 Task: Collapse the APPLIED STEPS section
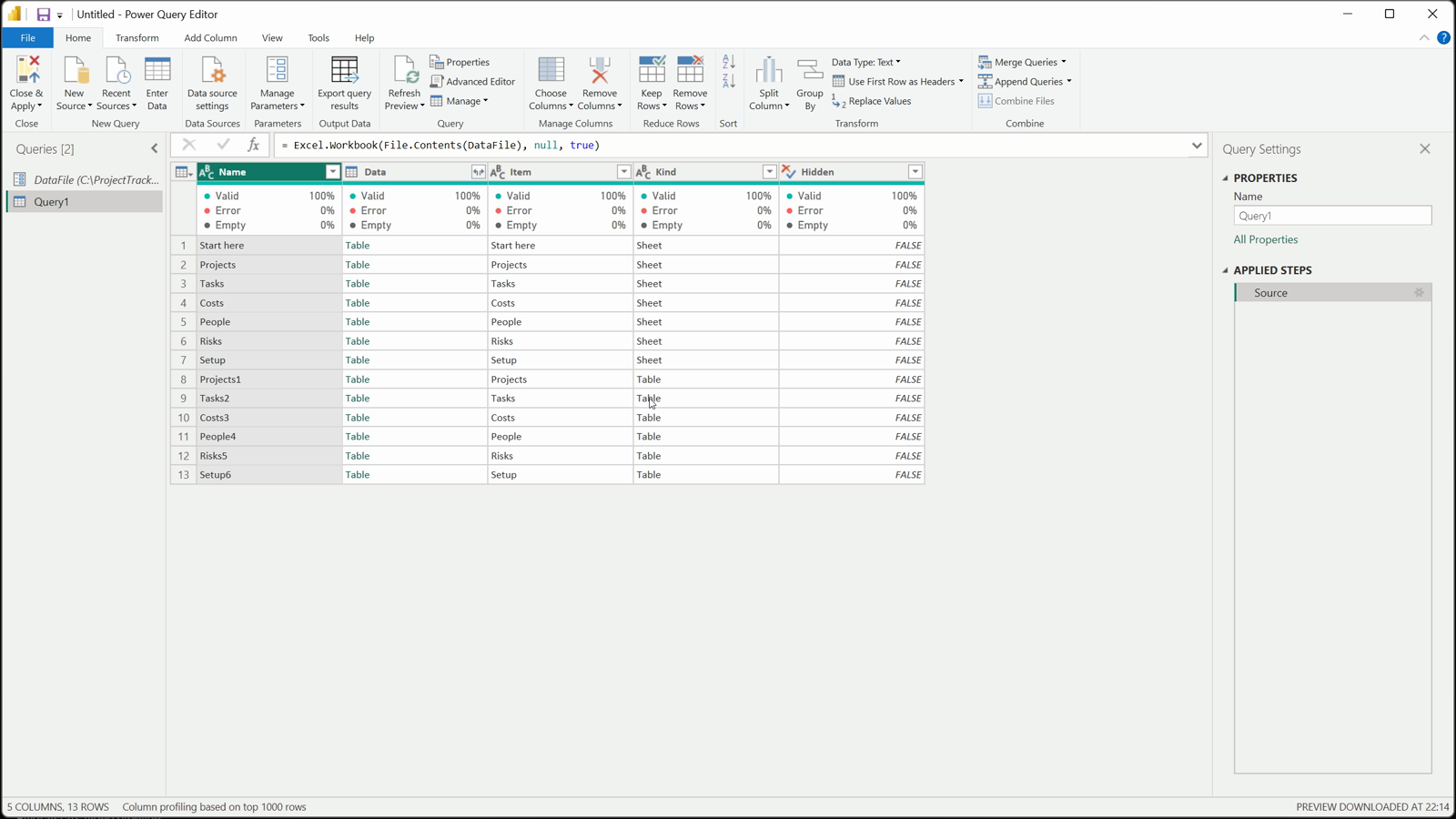coord(1225,270)
